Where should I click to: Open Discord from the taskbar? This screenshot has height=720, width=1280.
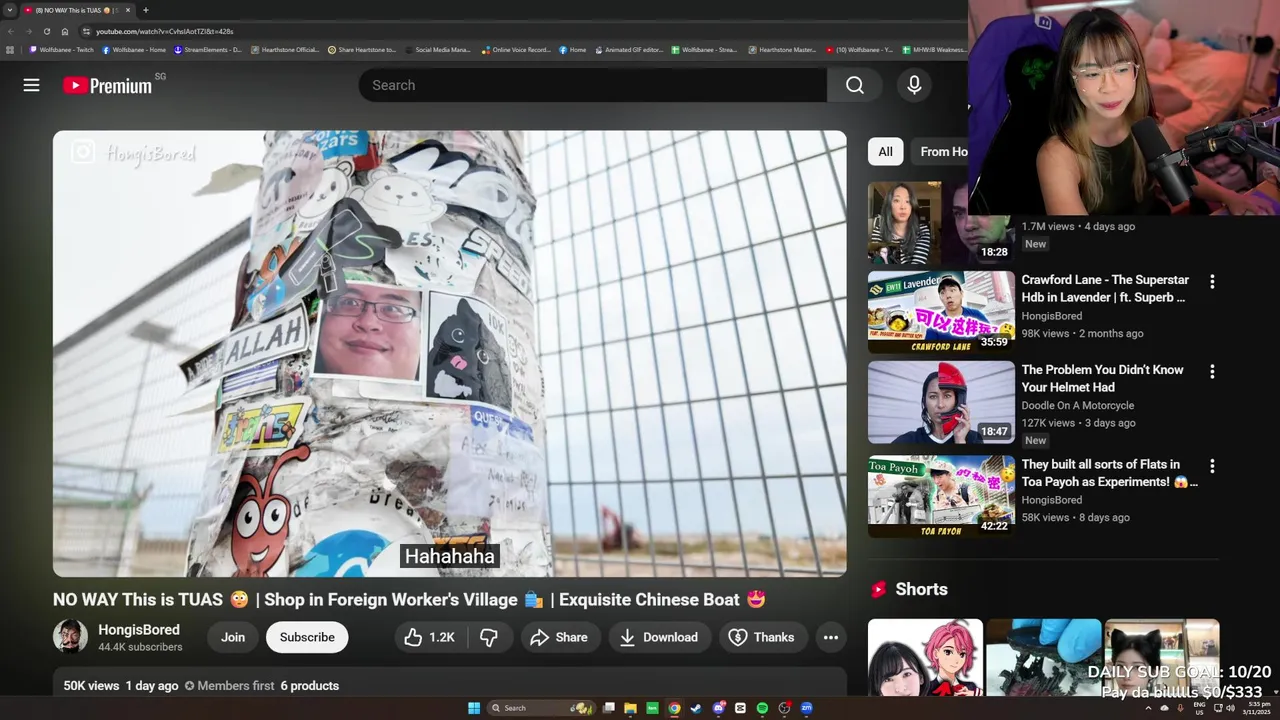point(718,708)
